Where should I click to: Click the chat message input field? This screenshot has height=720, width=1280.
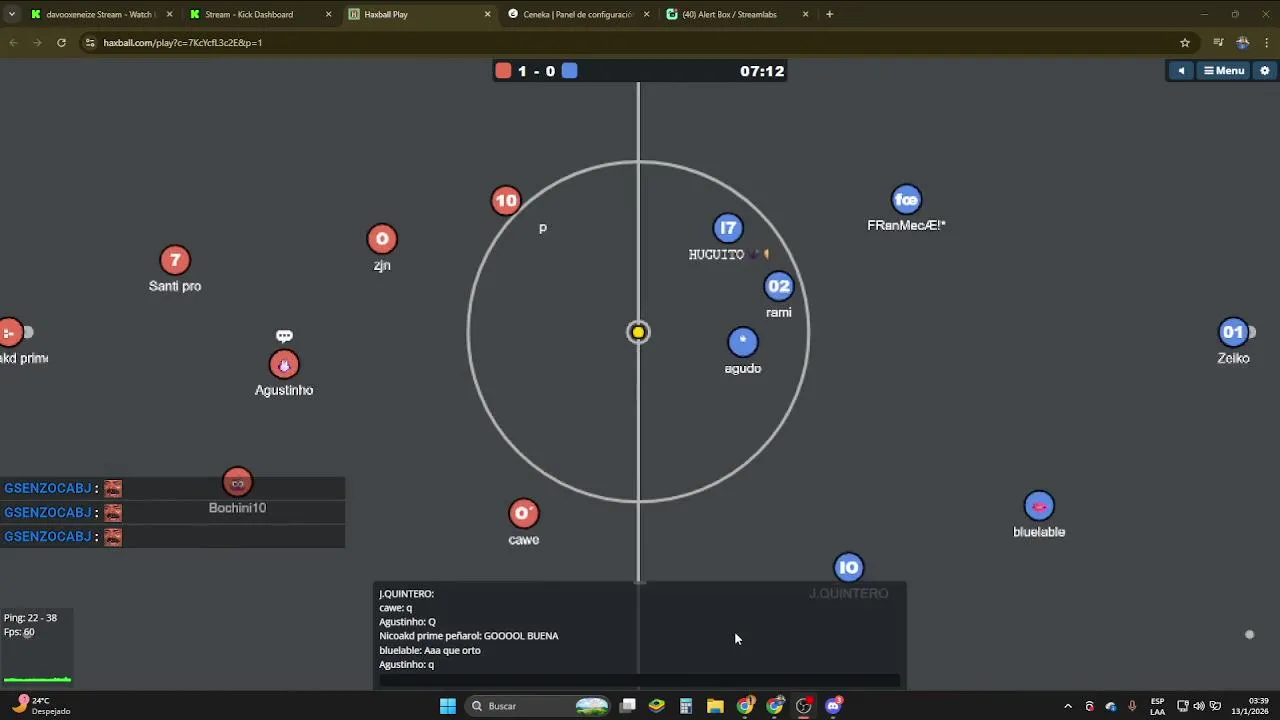point(638,681)
